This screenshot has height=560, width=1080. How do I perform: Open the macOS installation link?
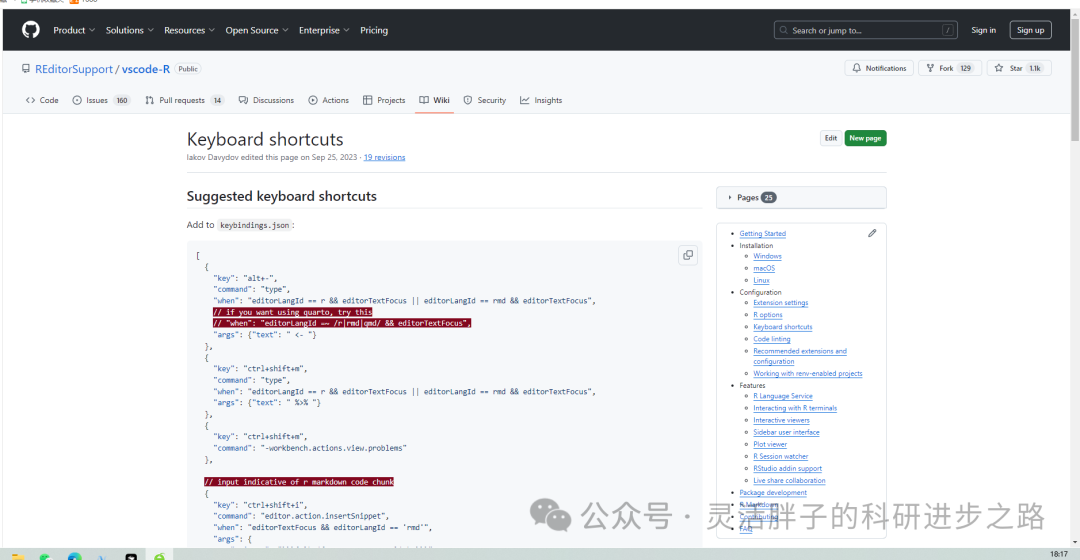pos(764,269)
